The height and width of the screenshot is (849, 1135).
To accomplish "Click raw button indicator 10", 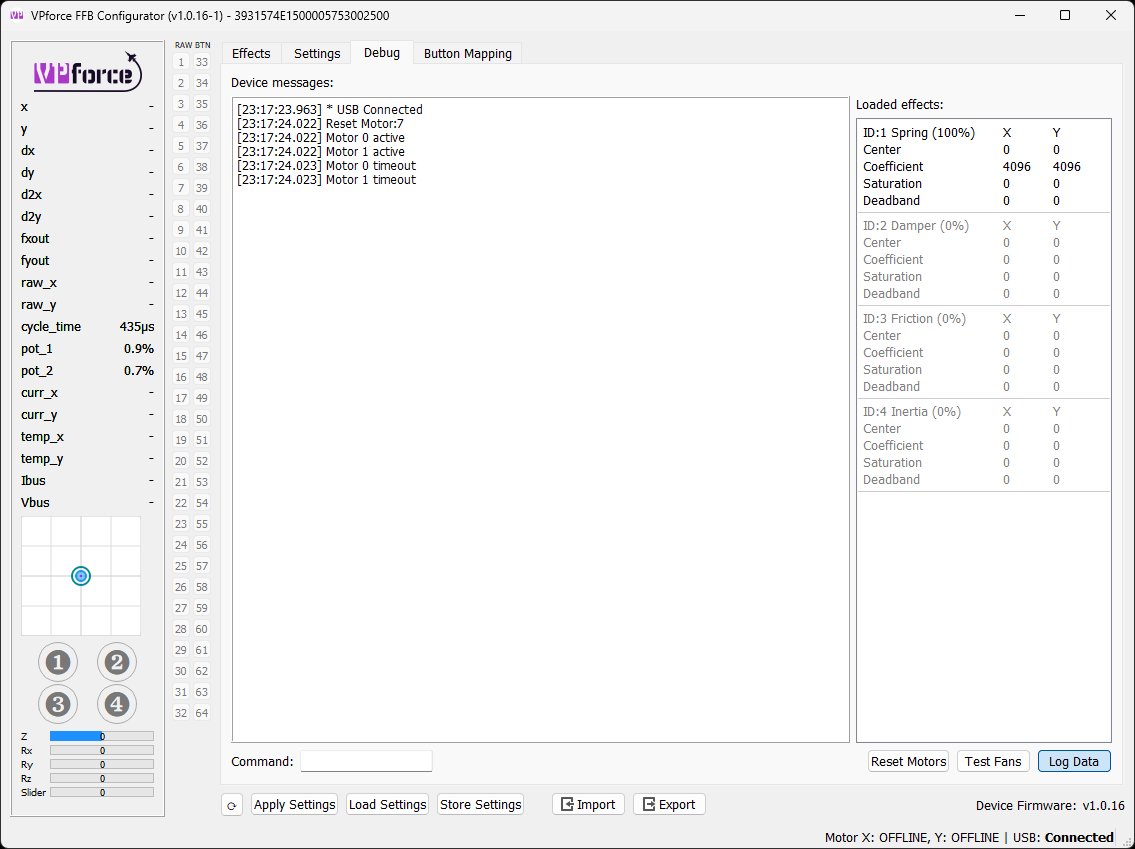I will coord(181,251).
